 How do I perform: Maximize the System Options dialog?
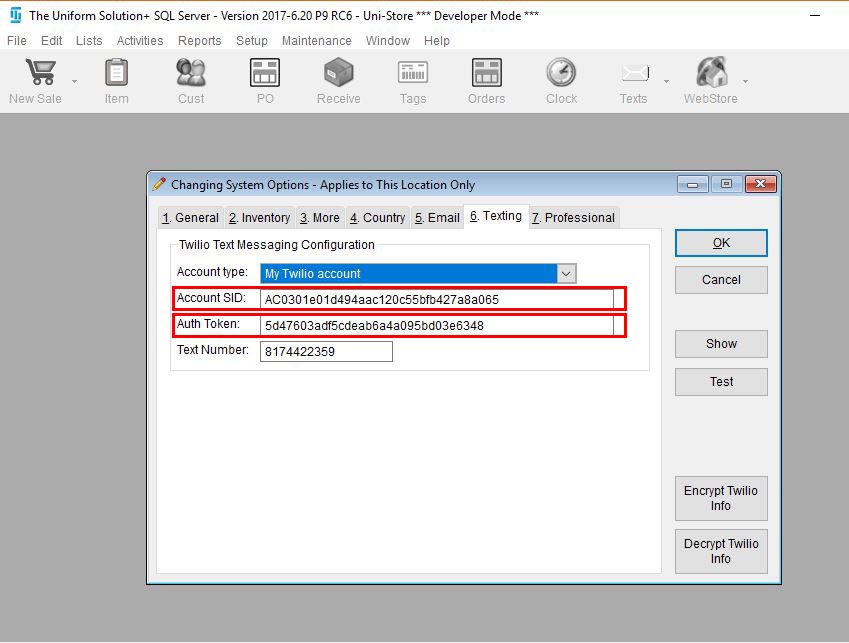coord(726,184)
